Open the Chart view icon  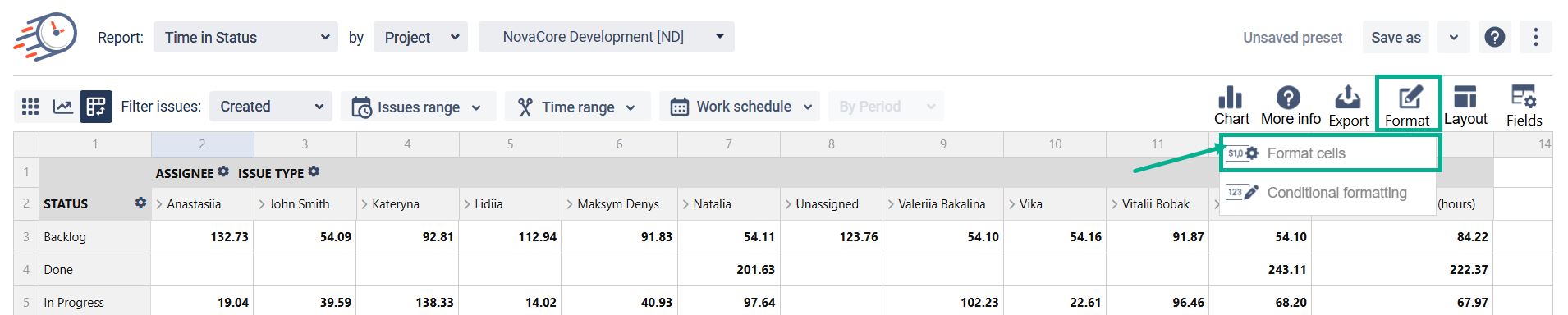1231,98
